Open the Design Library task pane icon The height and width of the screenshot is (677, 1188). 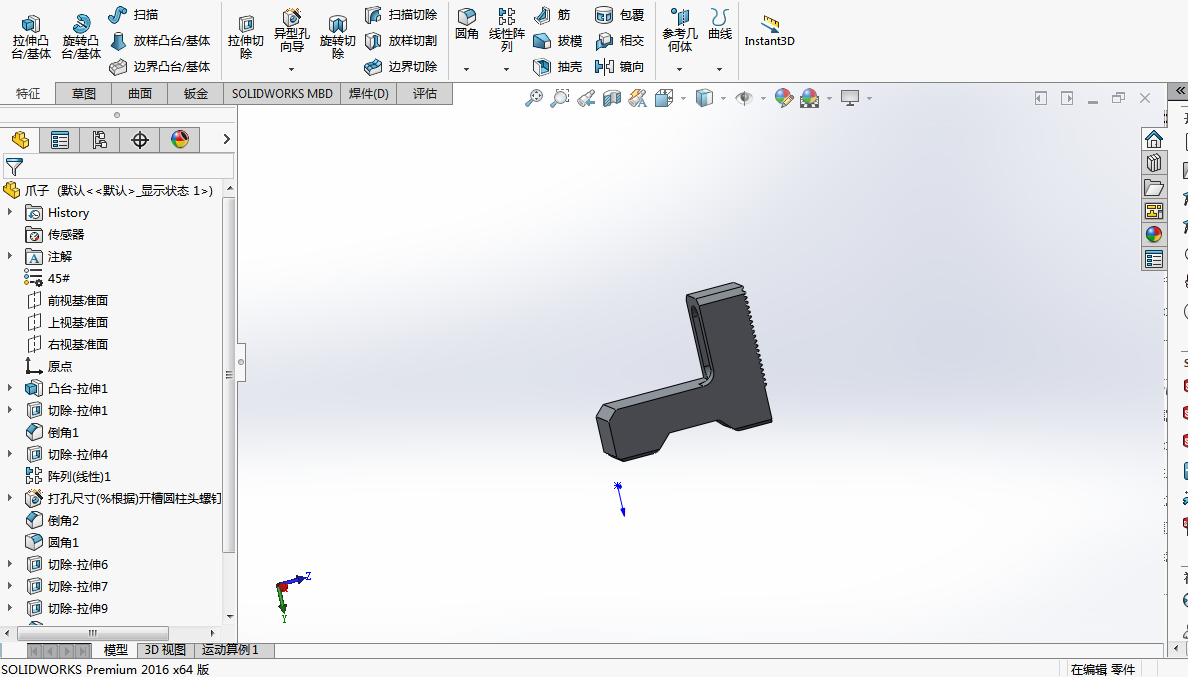(x=1153, y=164)
